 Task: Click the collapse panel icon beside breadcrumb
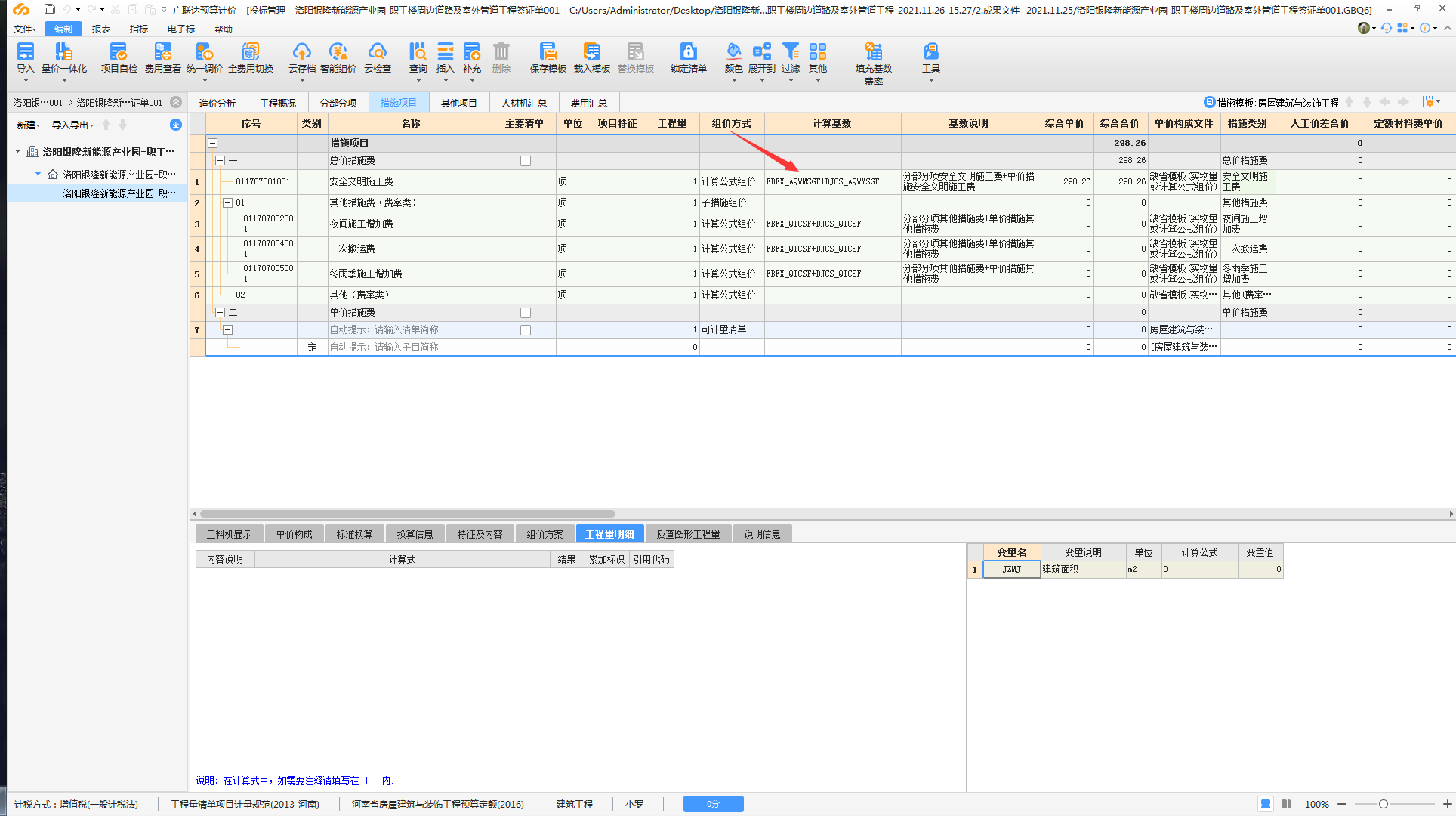point(176,102)
